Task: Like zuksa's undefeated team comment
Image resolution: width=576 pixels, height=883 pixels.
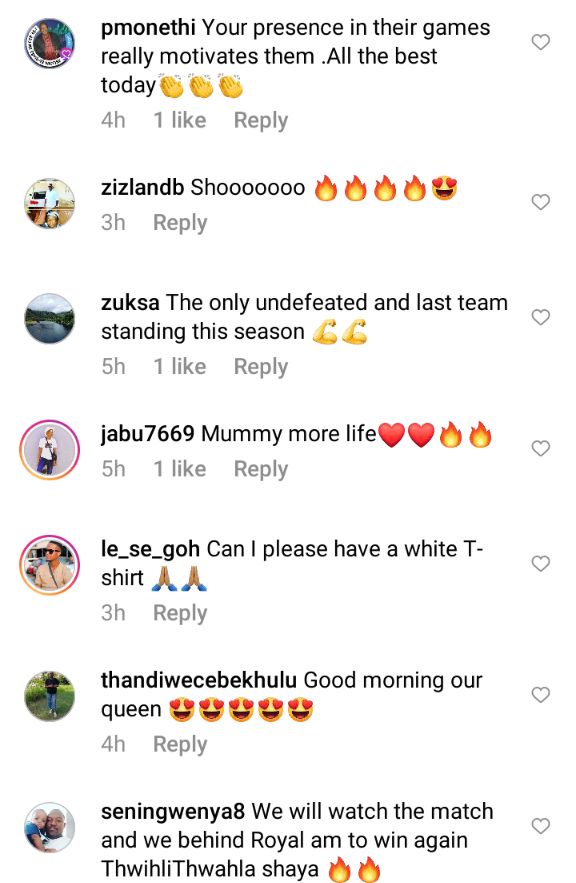Action: (x=541, y=317)
